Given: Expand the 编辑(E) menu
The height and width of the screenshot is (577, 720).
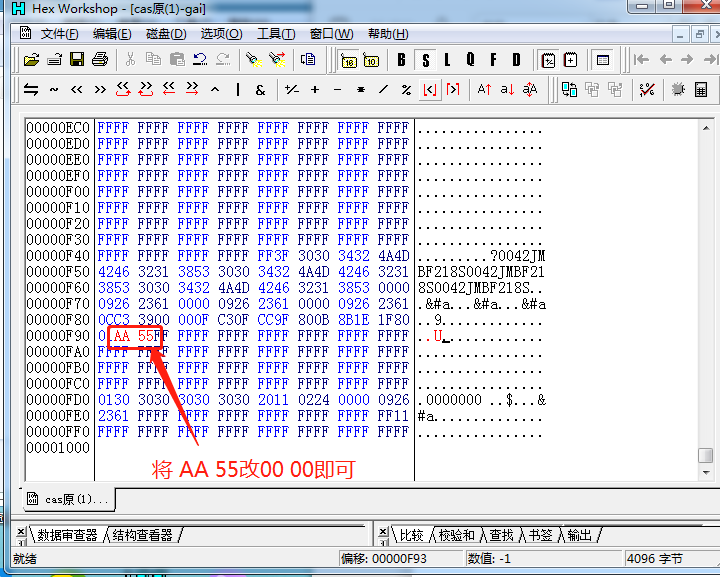Looking at the screenshot, I should pyautogui.click(x=113, y=33).
